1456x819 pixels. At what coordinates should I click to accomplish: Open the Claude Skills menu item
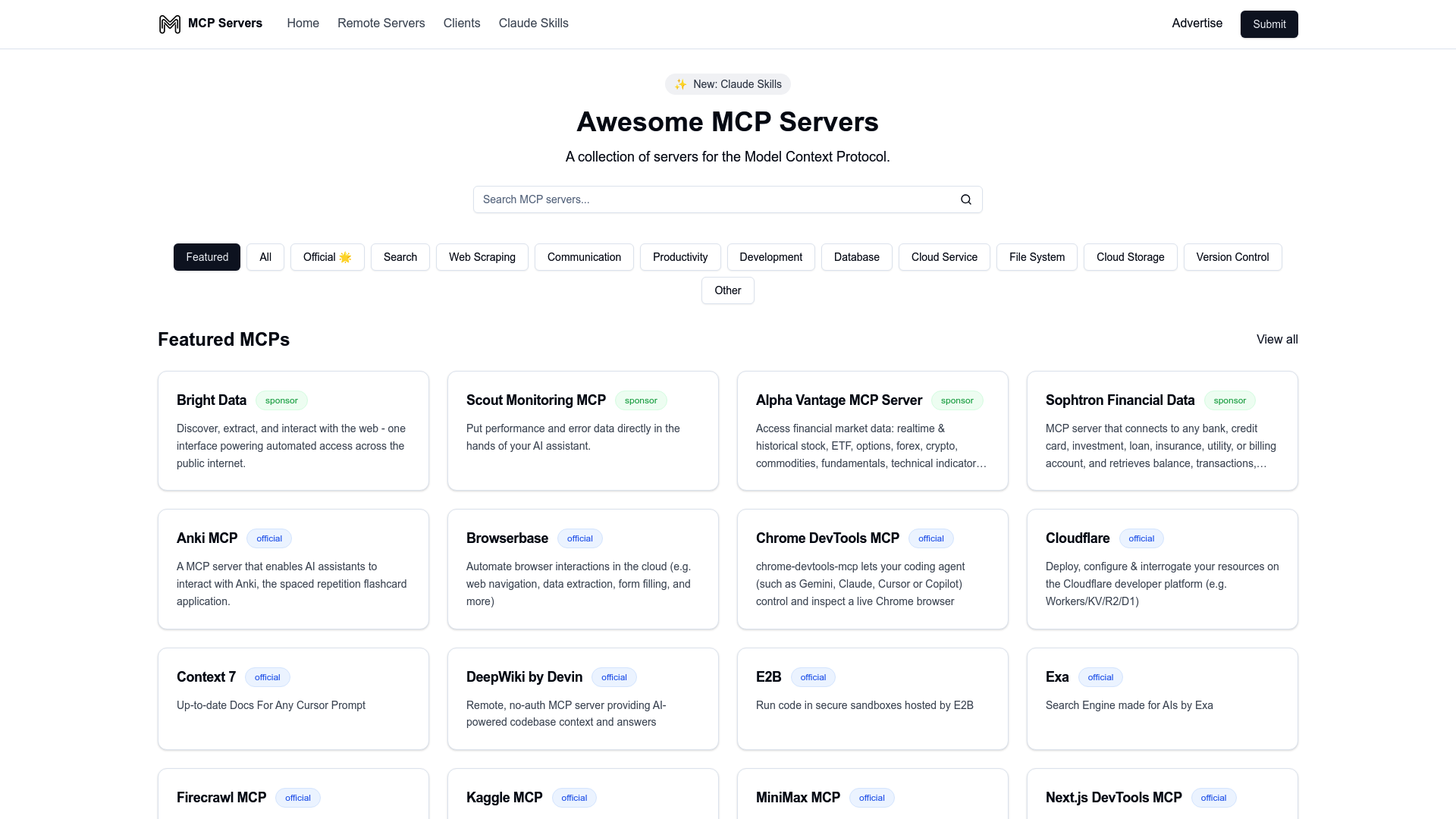click(533, 24)
